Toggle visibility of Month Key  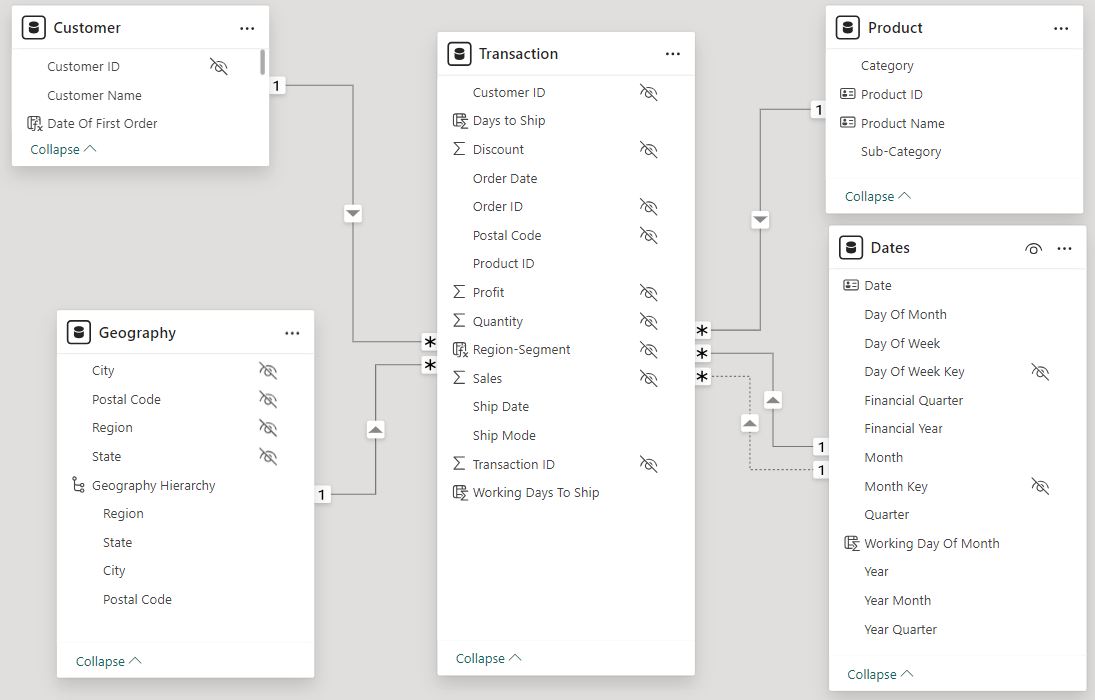click(x=1041, y=486)
